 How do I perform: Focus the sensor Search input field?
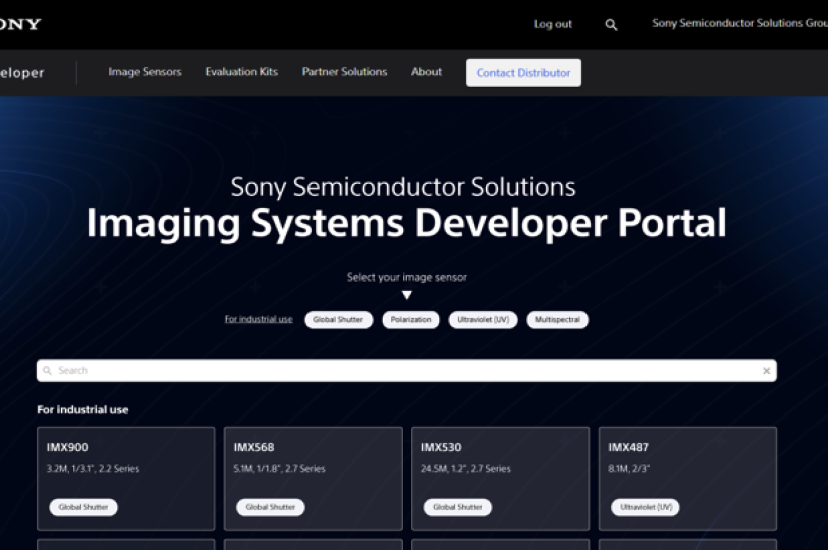(x=407, y=371)
